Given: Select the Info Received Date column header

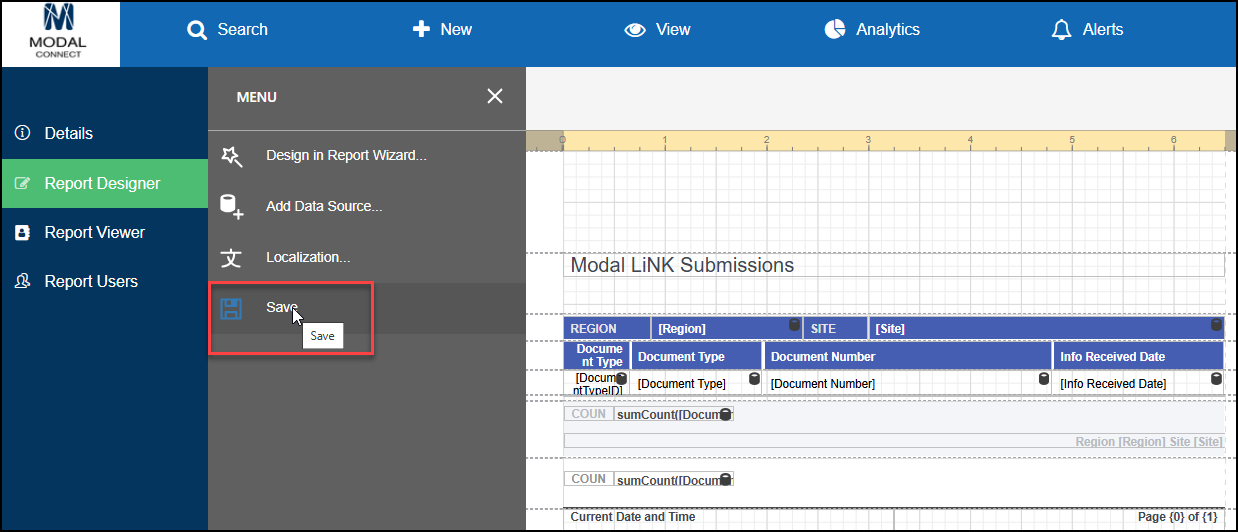Looking at the screenshot, I should coord(1138,356).
